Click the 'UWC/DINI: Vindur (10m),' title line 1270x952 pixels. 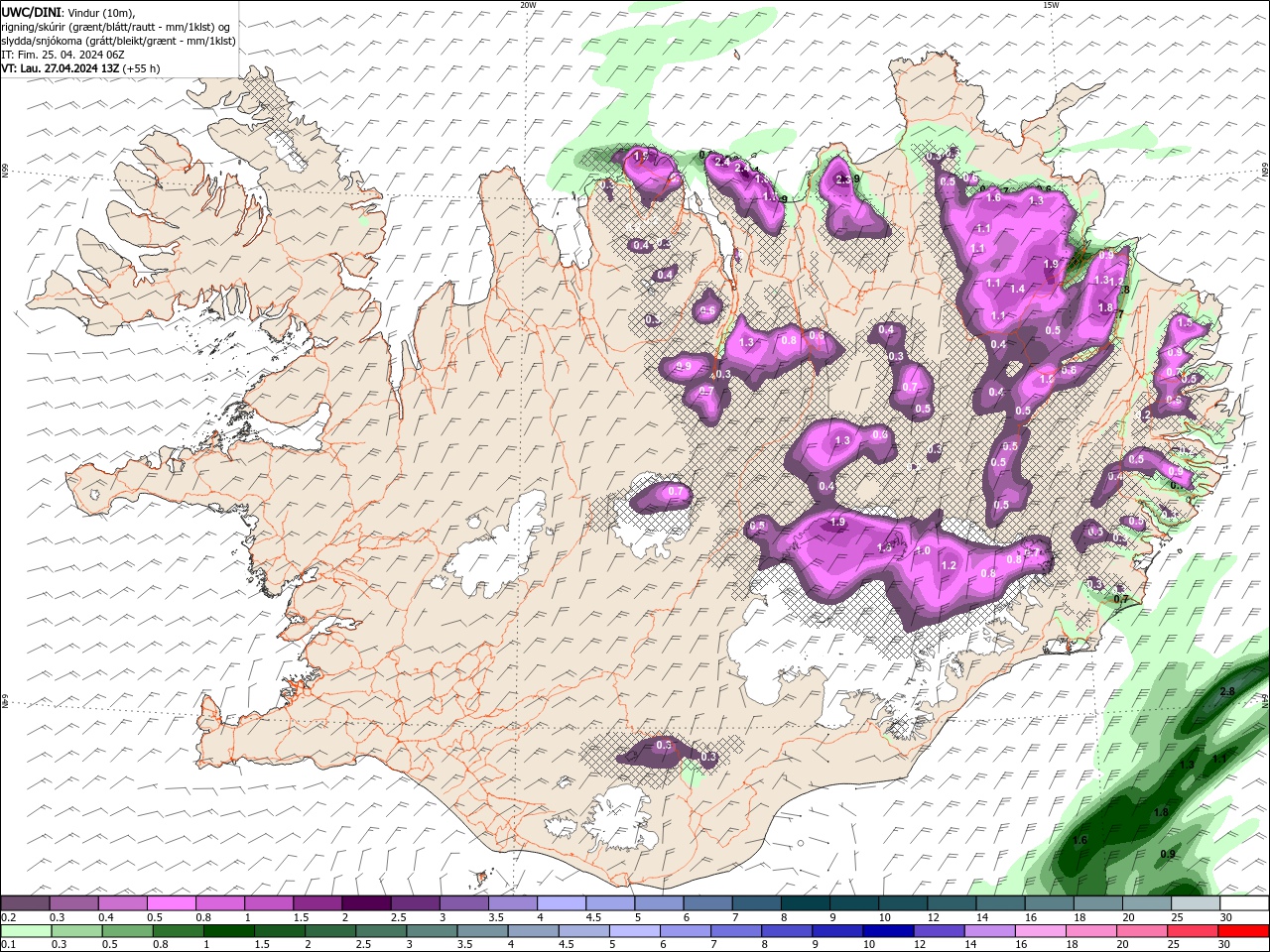point(67,12)
